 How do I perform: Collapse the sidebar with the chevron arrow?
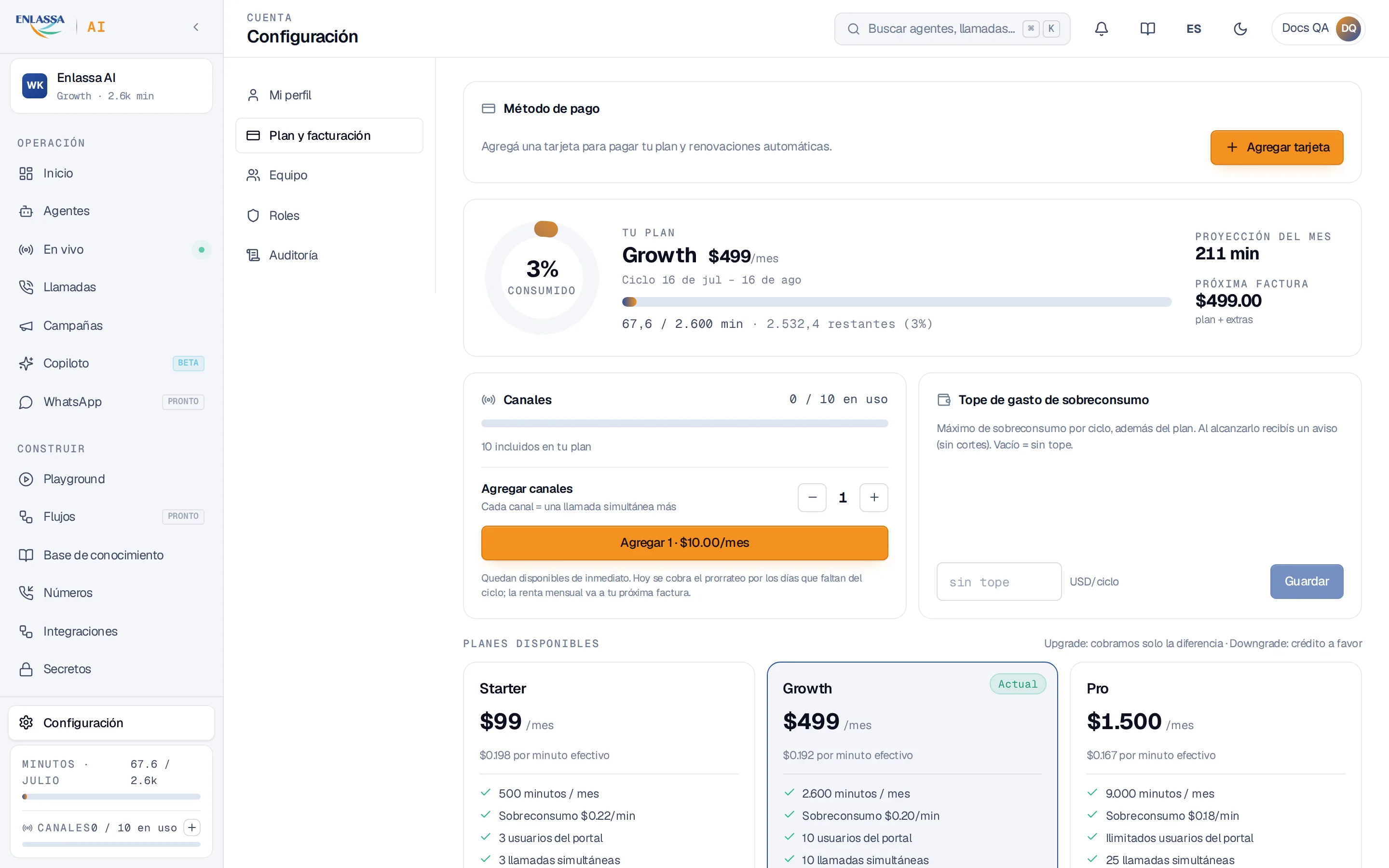(x=196, y=27)
